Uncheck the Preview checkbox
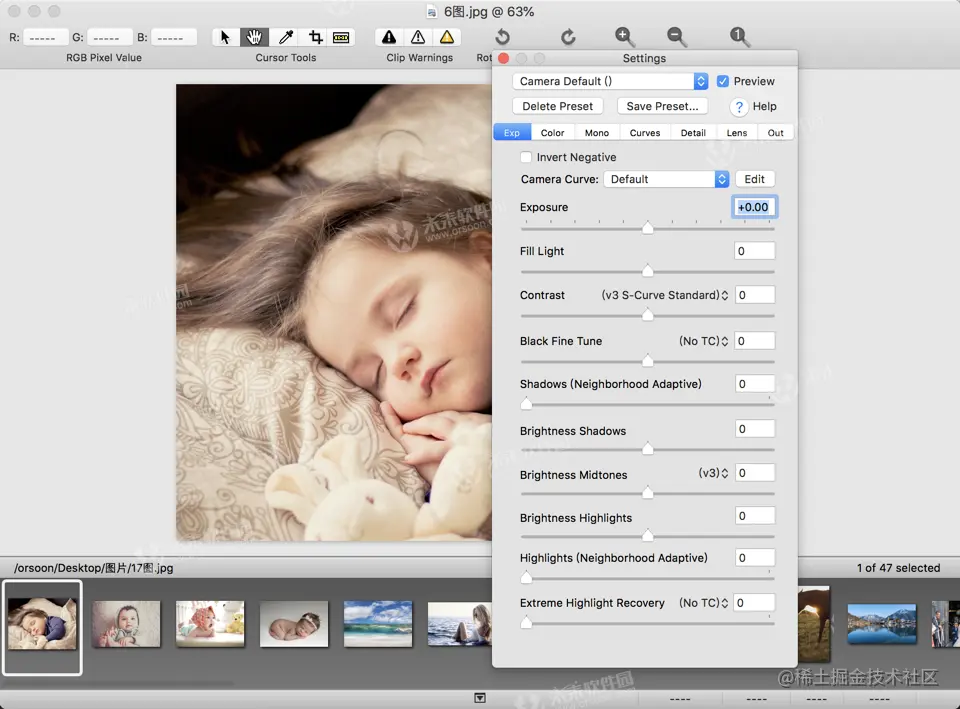 723,81
